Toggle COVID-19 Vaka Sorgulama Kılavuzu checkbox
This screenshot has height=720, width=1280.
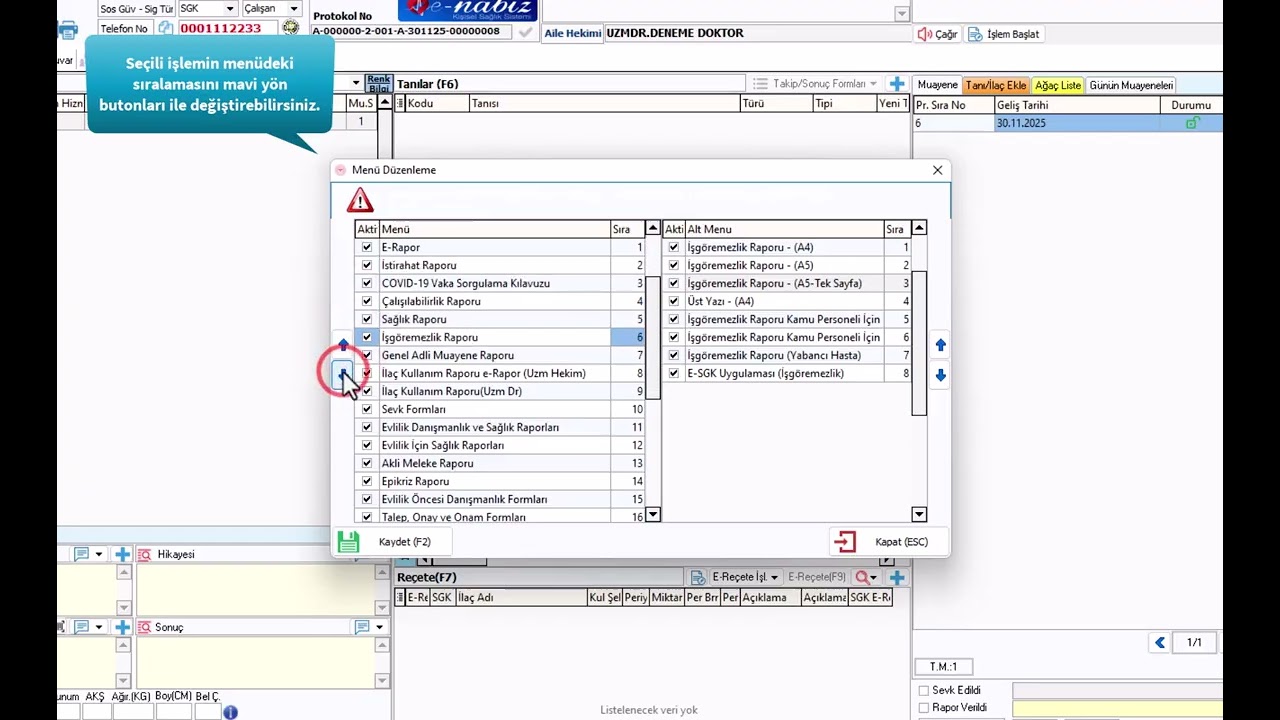point(367,283)
